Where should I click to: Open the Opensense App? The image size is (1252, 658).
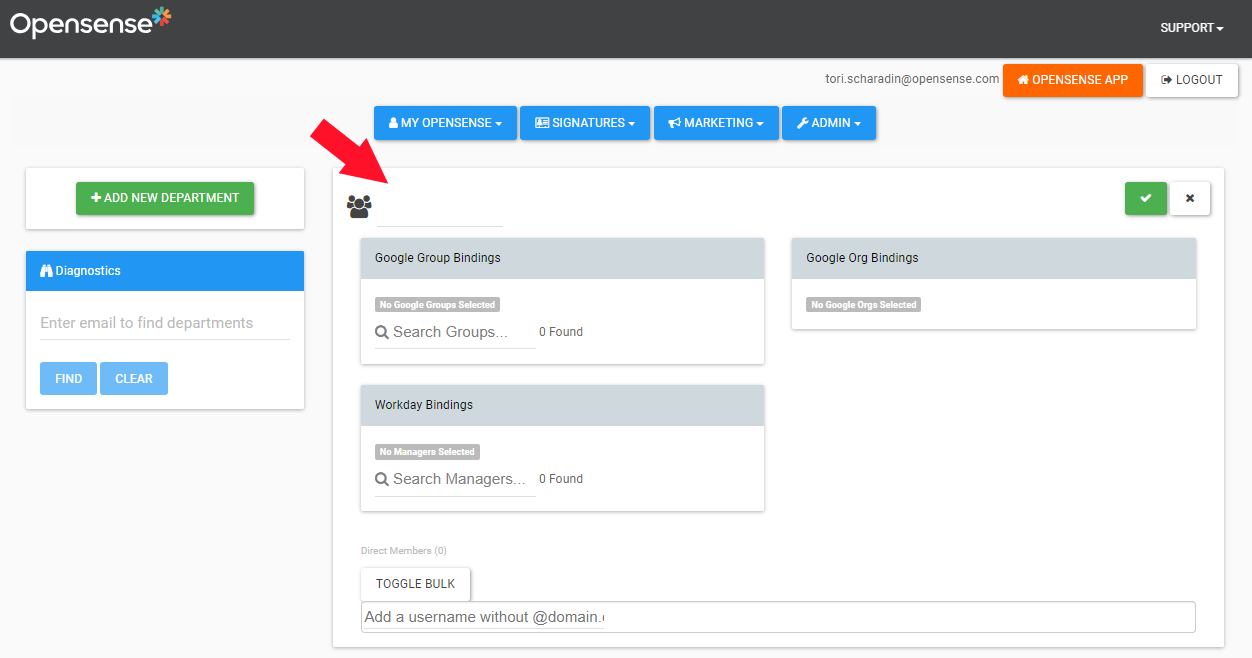(1073, 80)
